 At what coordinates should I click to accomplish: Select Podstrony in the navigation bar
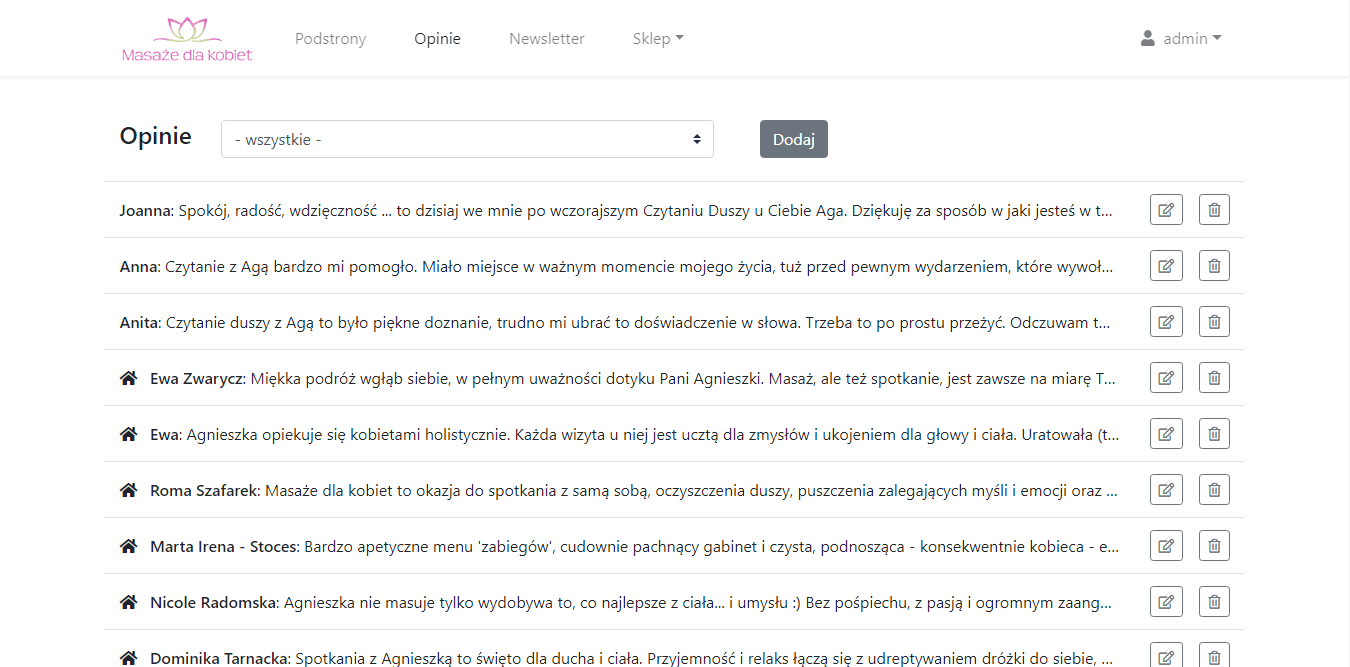(x=330, y=38)
